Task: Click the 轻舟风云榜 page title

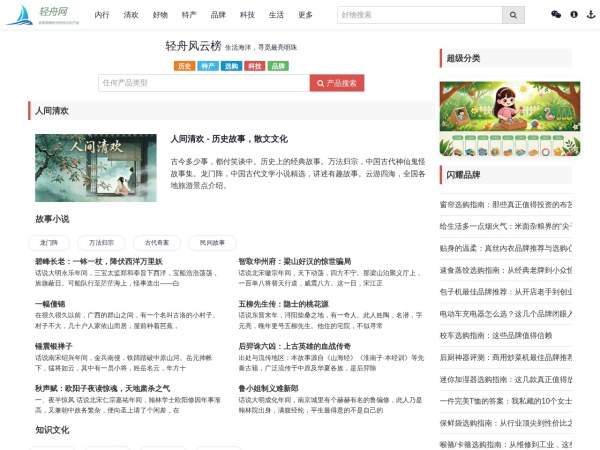Action: point(193,46)
